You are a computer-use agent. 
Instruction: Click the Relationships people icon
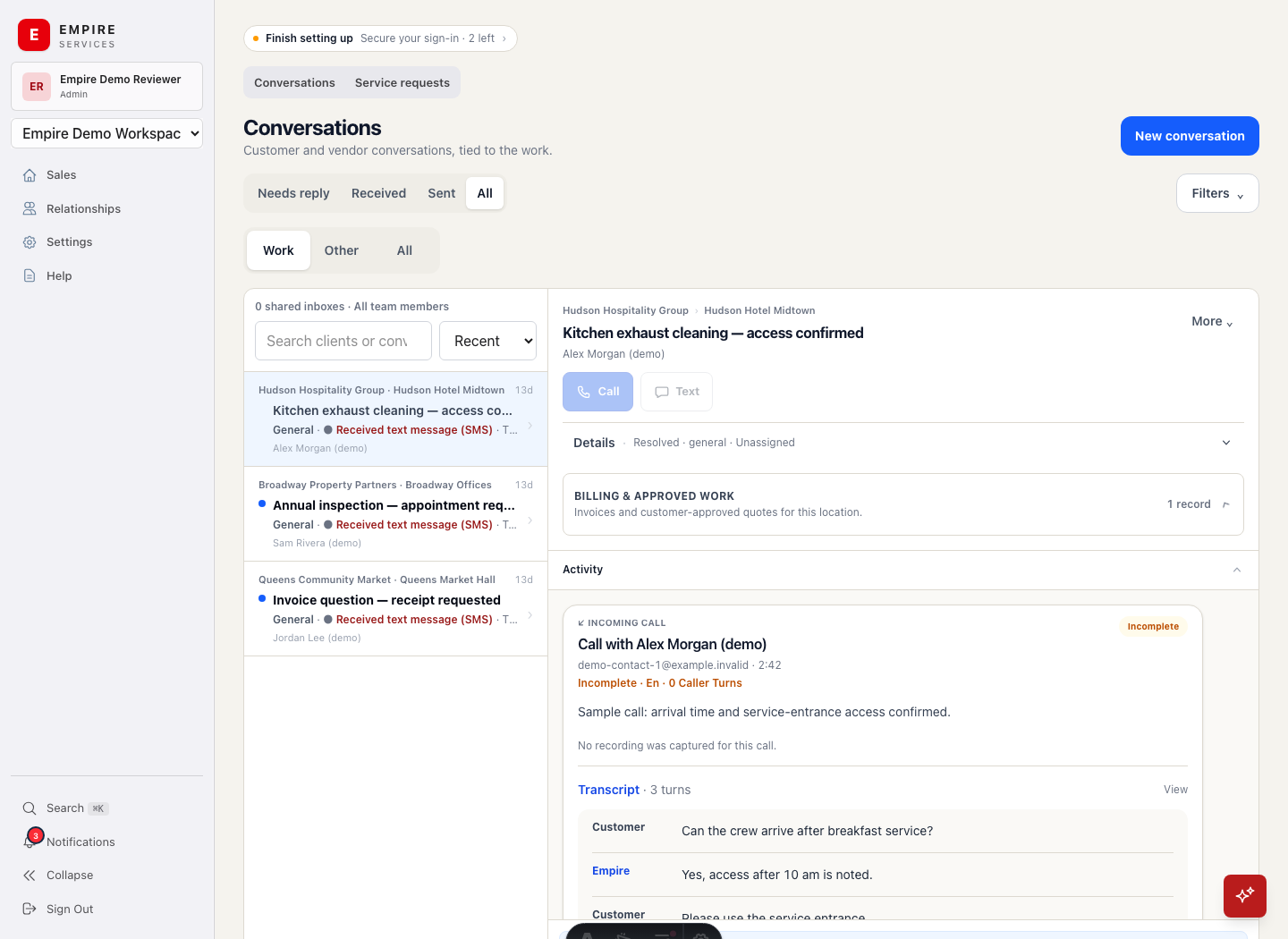30,208
